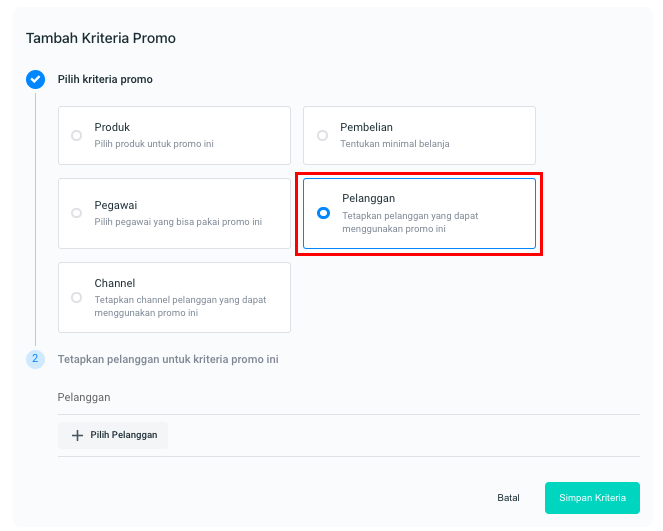
Task: Open the Pilih Pelanggan customer picker
Action: click(x=113, y=435)
